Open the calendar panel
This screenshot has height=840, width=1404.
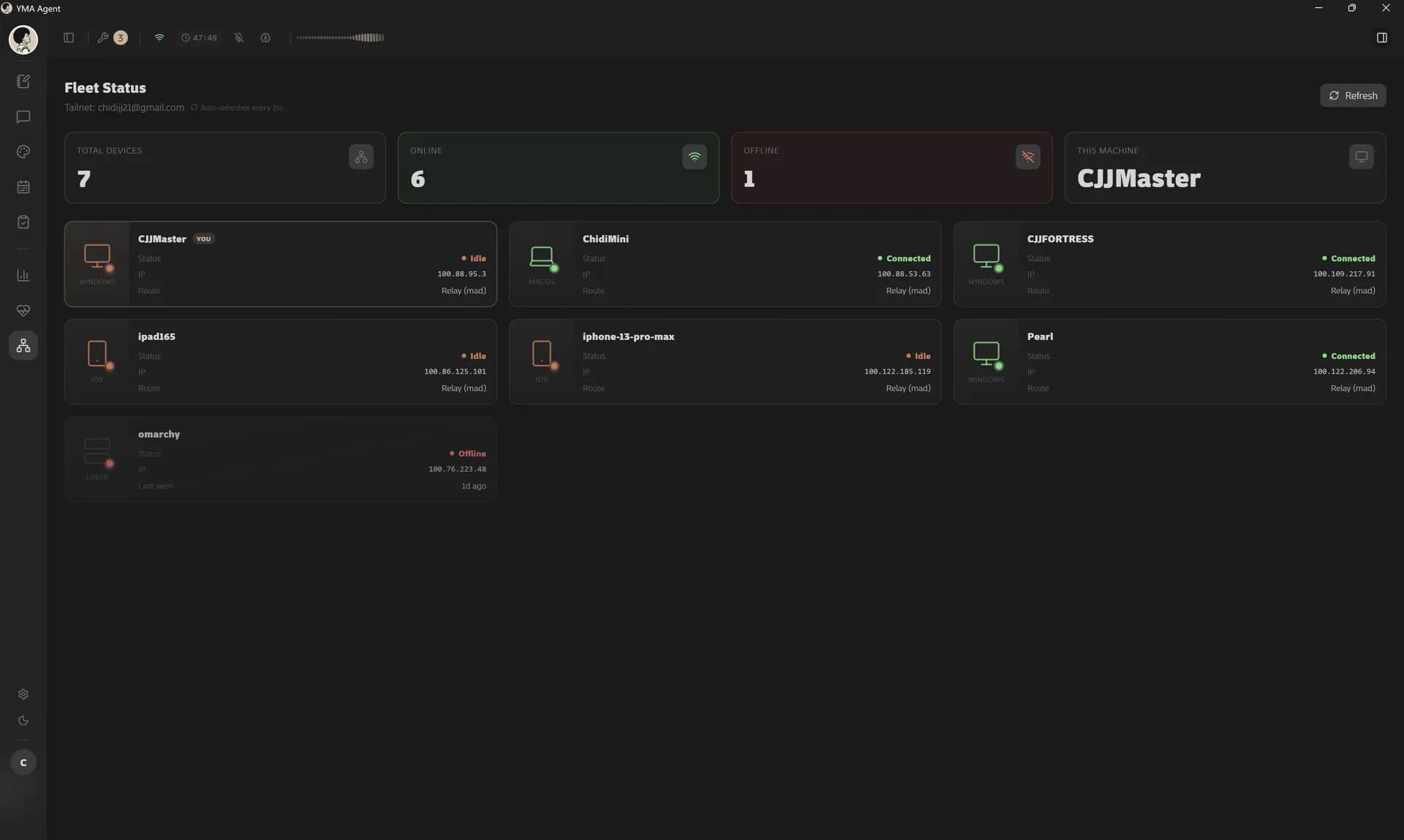pos(23,187)
